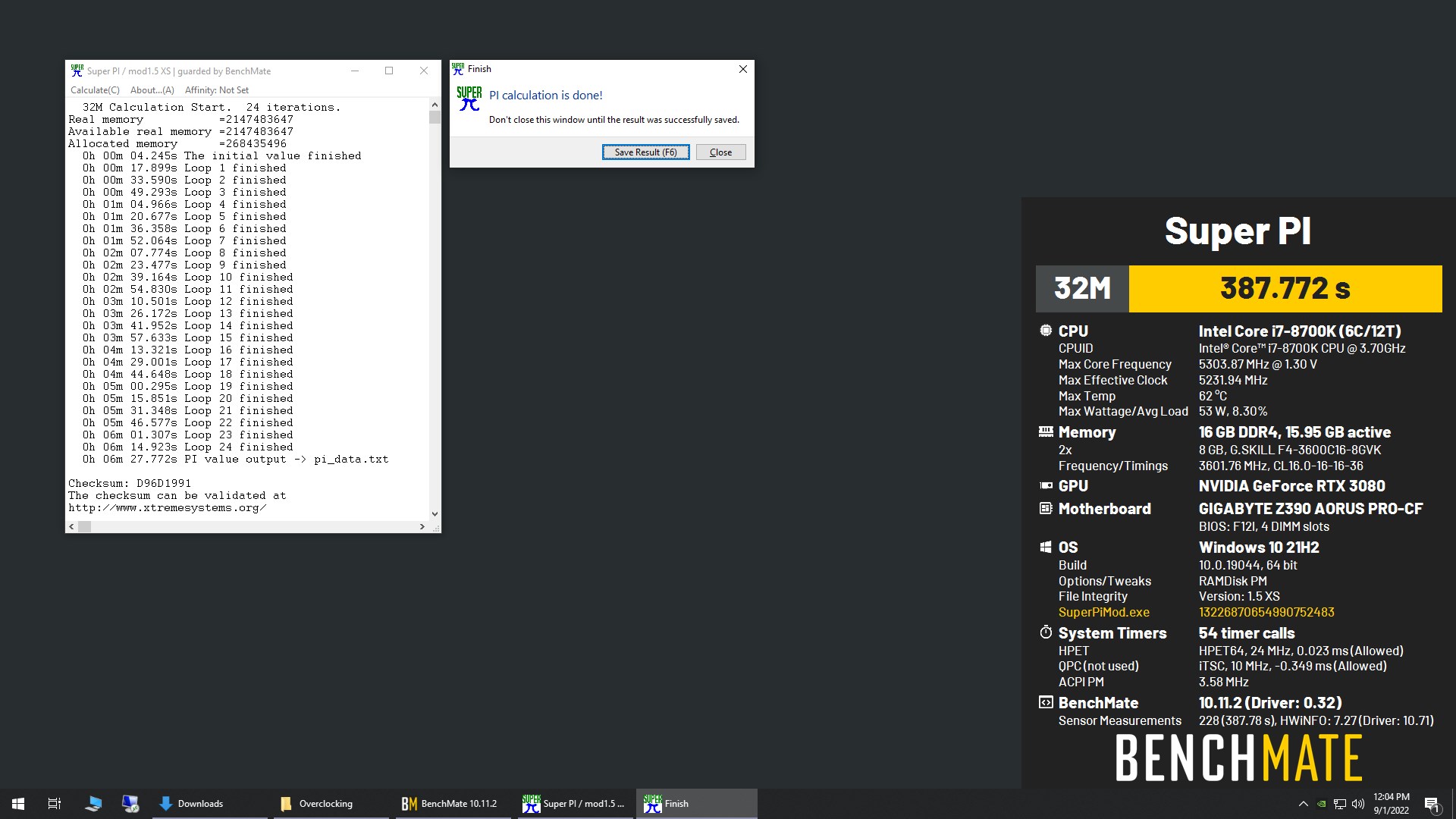Click BenchMate code icon in panel

coord(1046,702)
